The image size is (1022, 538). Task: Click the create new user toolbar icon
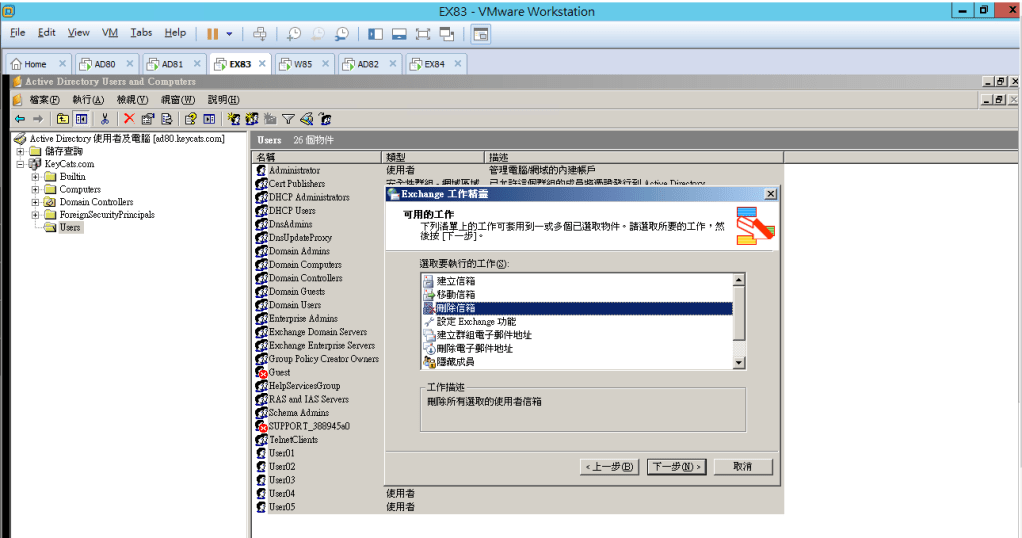235,118
